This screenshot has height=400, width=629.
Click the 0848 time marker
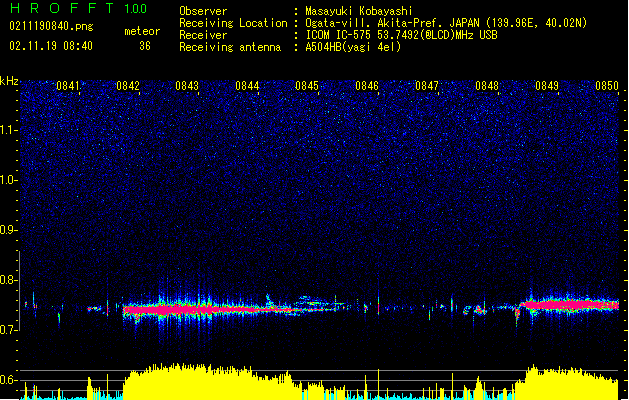click(487, 86)
